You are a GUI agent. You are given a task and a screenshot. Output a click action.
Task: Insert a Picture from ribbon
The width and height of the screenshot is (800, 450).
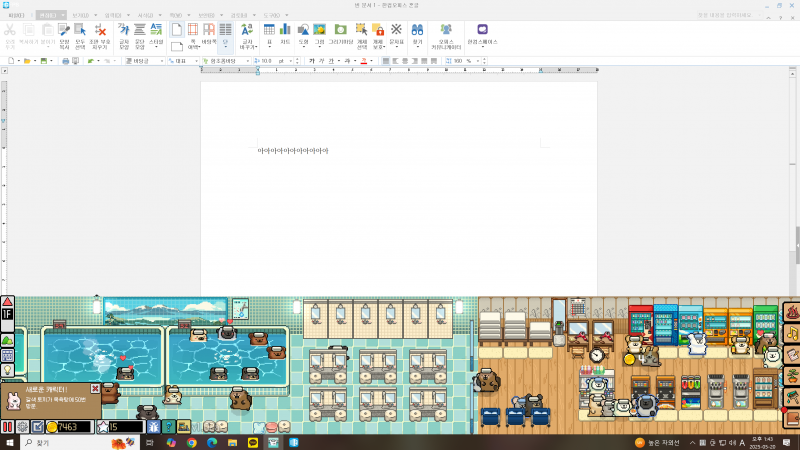[x=319, y=30]
